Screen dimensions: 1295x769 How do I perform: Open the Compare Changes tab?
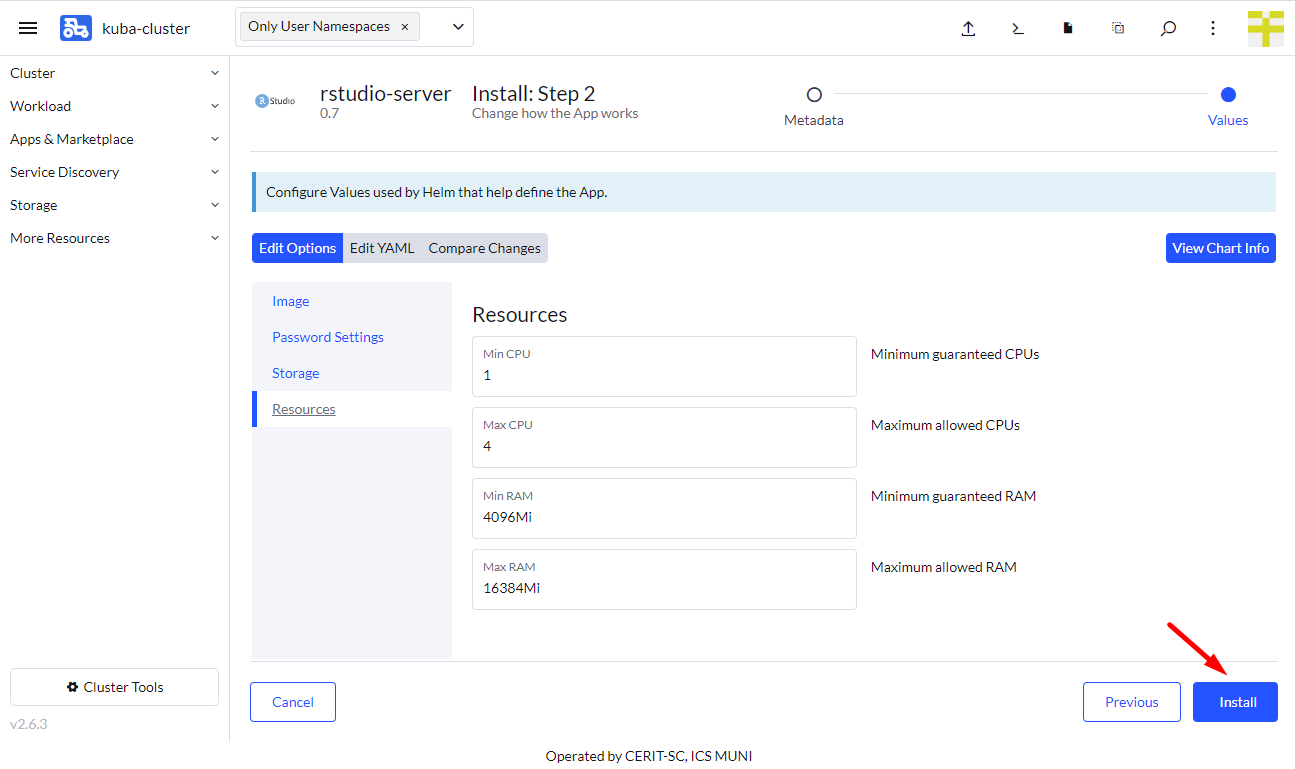[484, 247]
